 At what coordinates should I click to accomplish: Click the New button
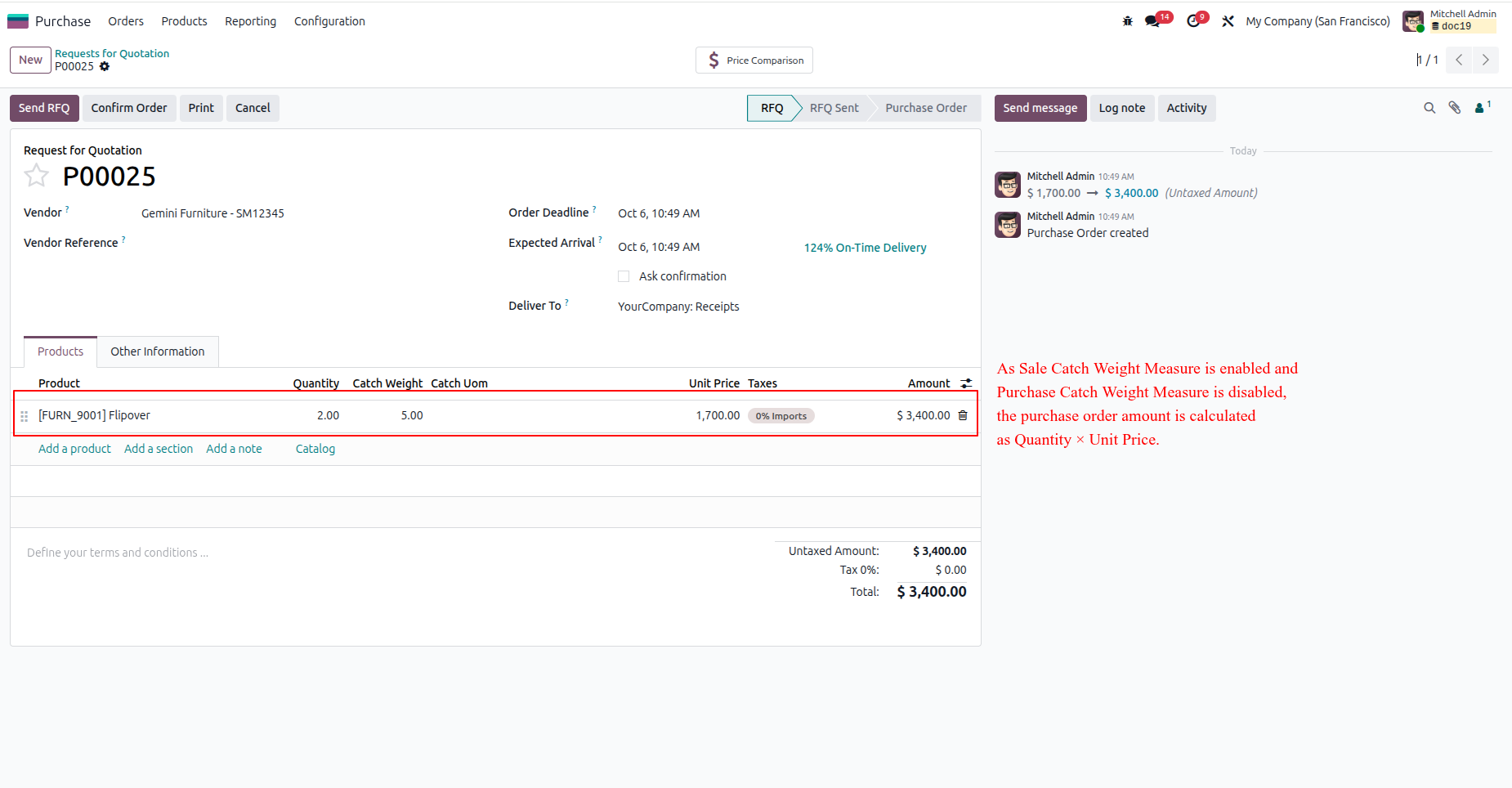coord(30,60)
